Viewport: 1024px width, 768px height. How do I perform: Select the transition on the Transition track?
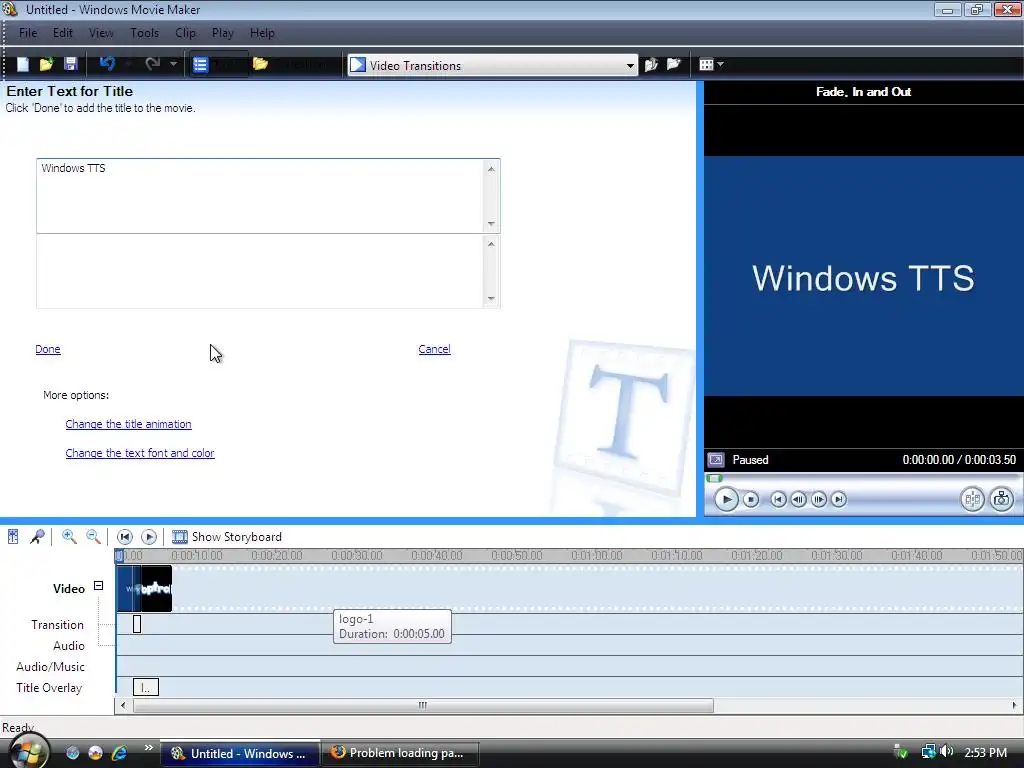pyautogui.click(x=137, y=624)
